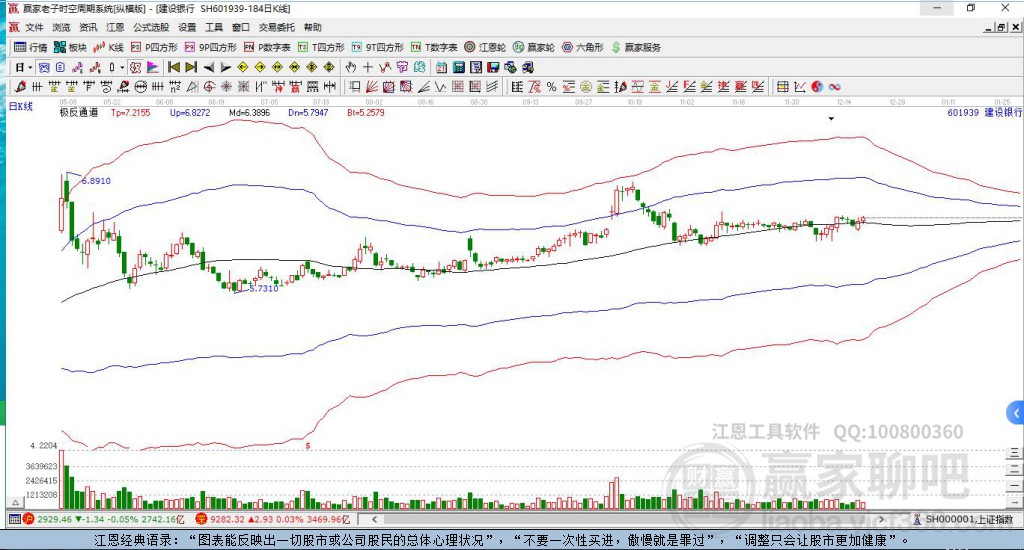This screenshot has width=1024, height=550.
Task: Toggle the colored triangle indicator icon
Action: tap(153, 67)
